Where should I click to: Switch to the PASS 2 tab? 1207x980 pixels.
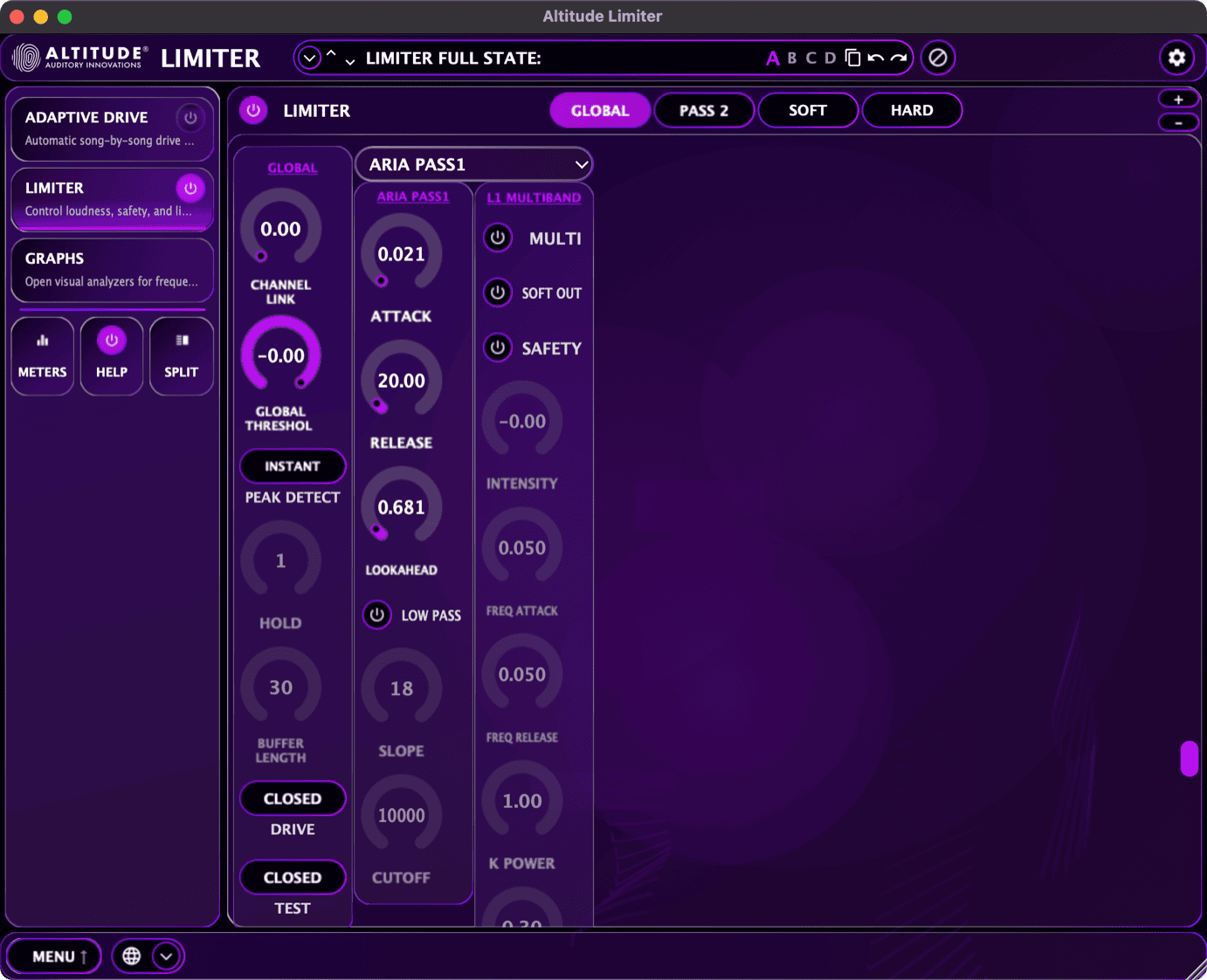[704, 111]
